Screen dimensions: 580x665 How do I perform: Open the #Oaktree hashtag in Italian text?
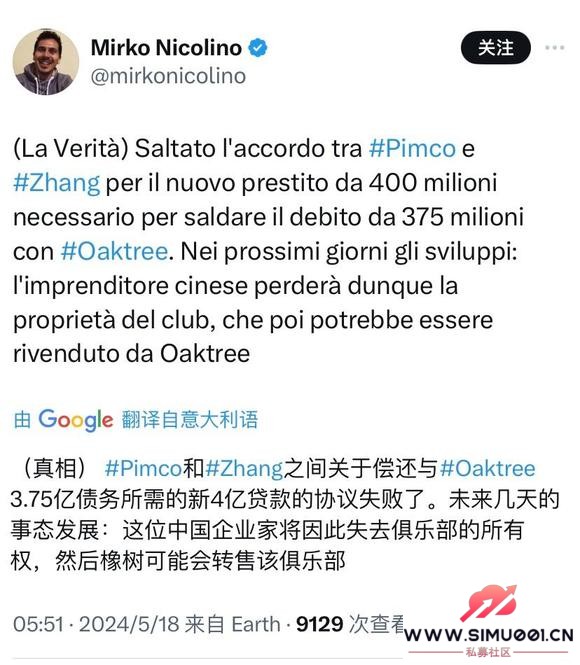pos(114,251)
